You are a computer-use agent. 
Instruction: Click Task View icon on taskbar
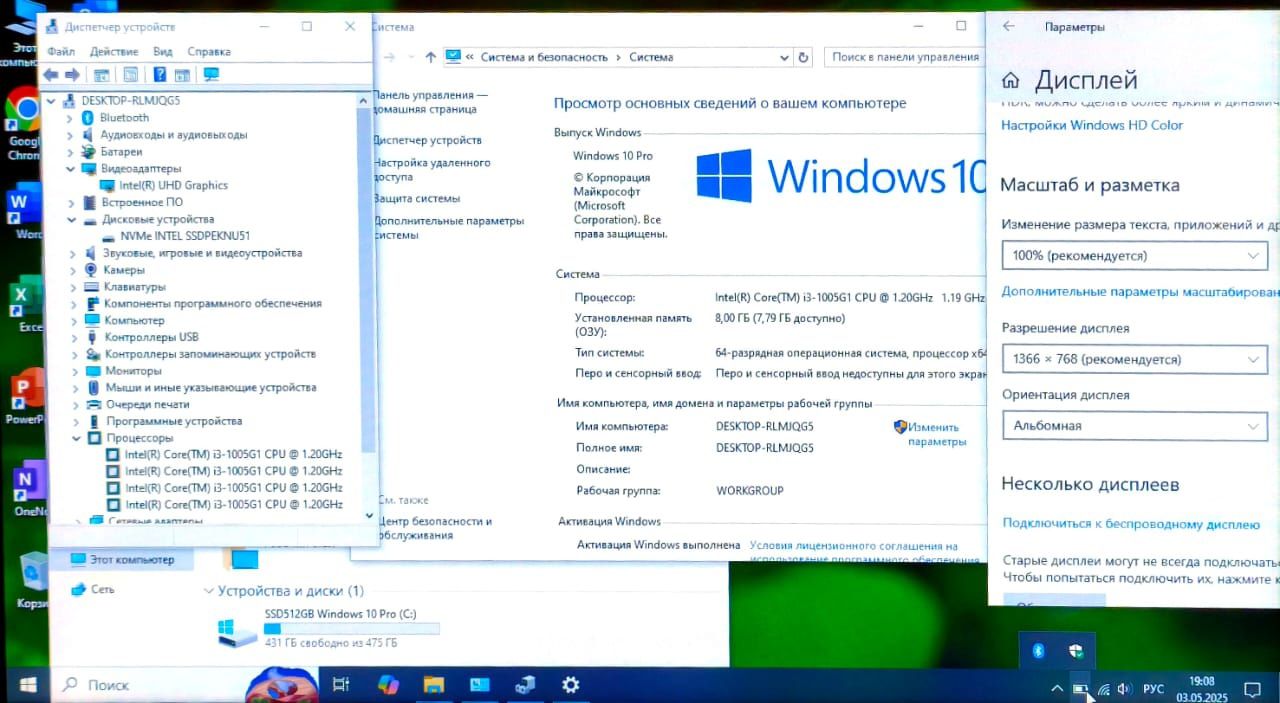[341, 685]
